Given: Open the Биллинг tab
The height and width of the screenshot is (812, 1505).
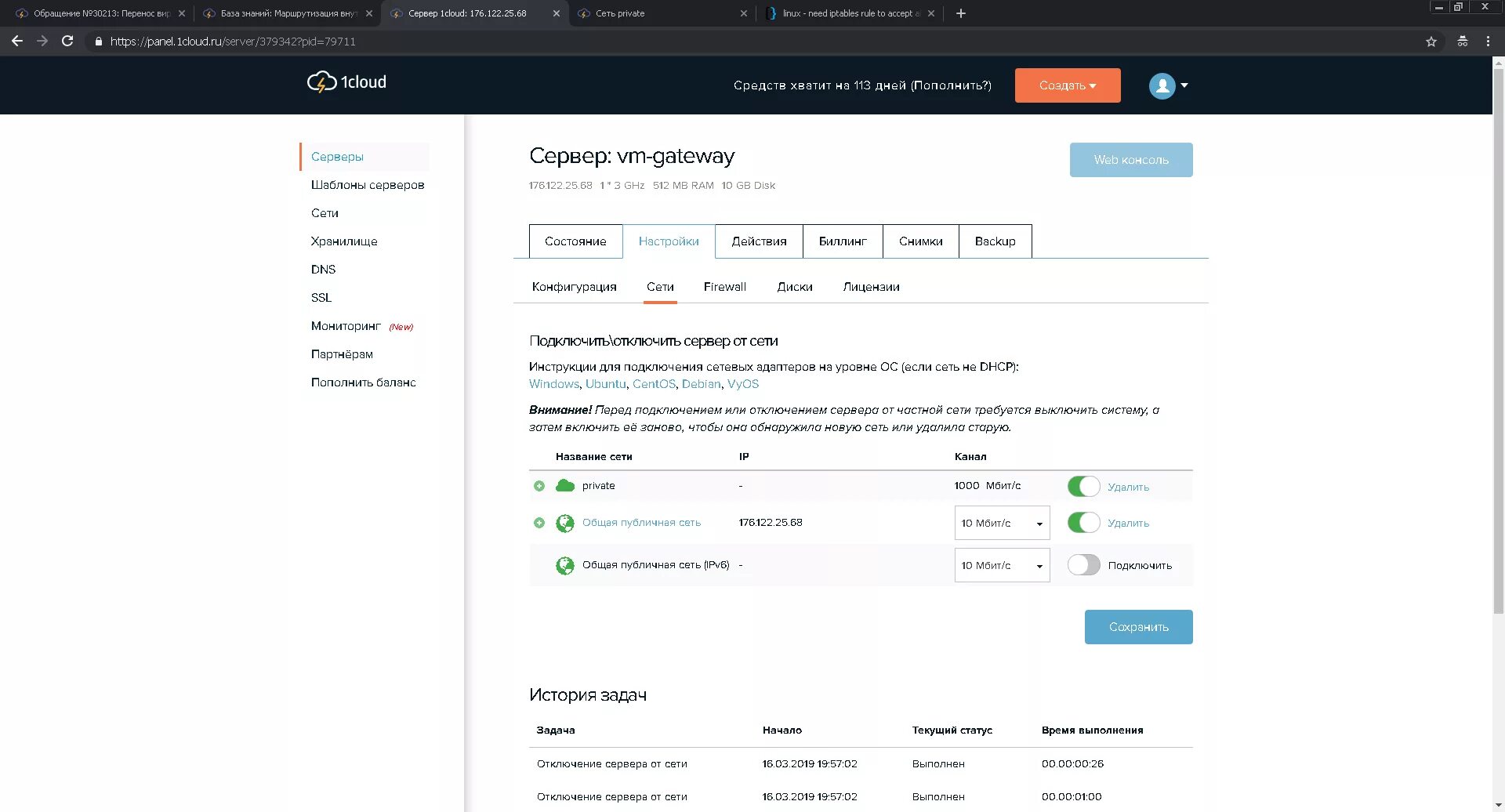Looking at the screenshot, I should [x=843, y=241].
